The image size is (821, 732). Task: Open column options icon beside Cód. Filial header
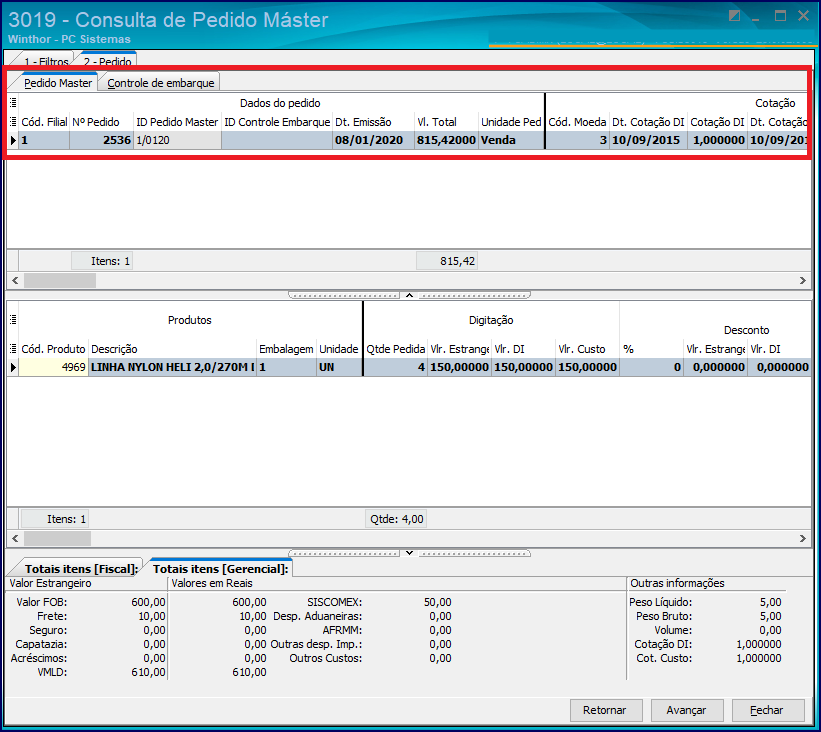coord(13,122)
